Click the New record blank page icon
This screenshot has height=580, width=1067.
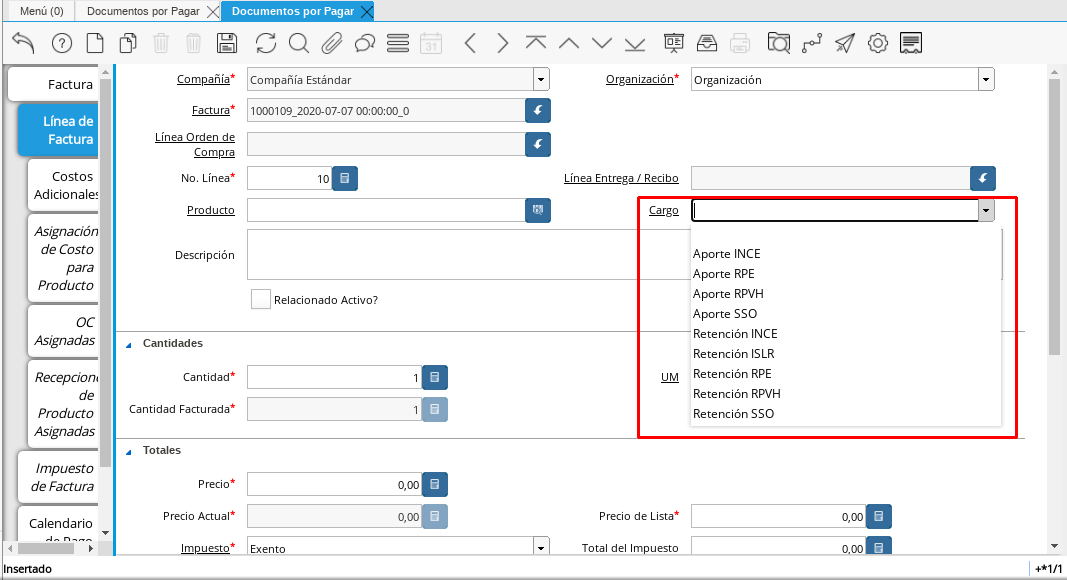click(x=95, y=43)
